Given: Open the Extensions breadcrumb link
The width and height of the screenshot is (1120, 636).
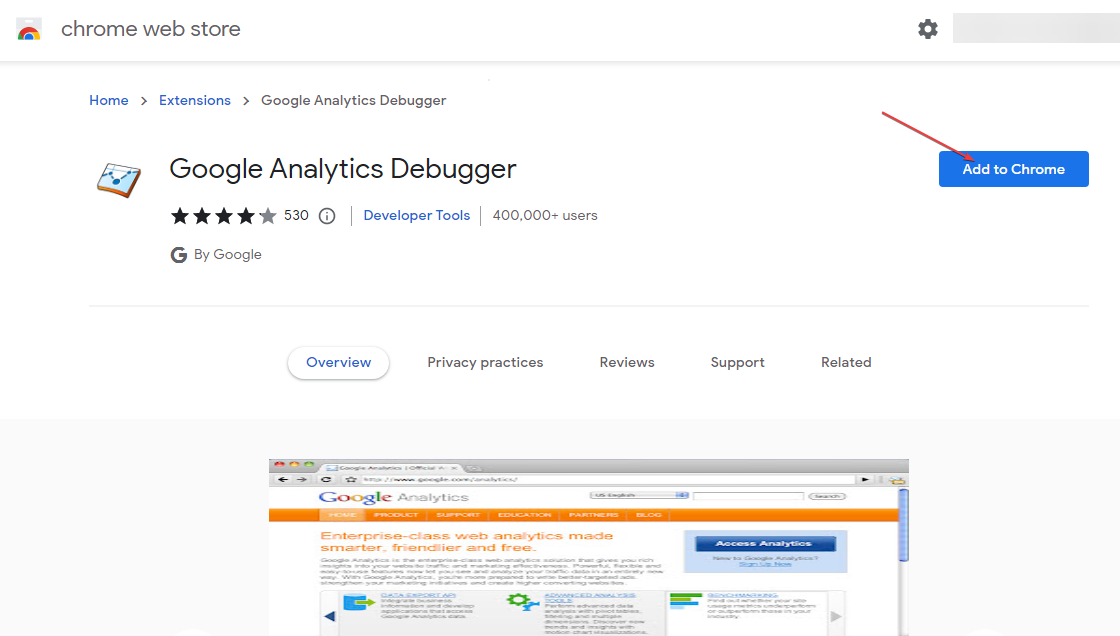Looking at the screenshot, I should click(194, 101).
